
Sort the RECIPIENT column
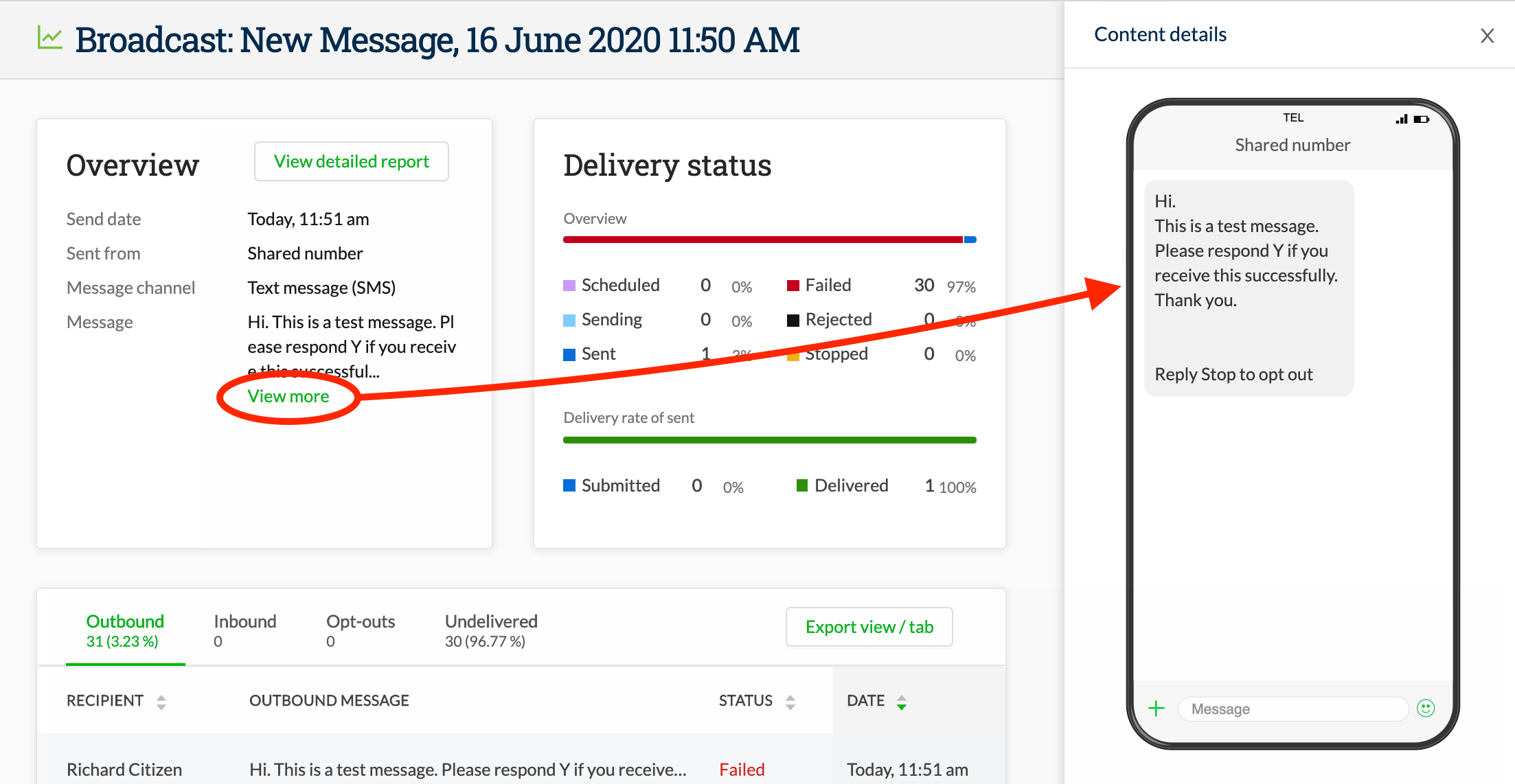(x=161, y=701)
